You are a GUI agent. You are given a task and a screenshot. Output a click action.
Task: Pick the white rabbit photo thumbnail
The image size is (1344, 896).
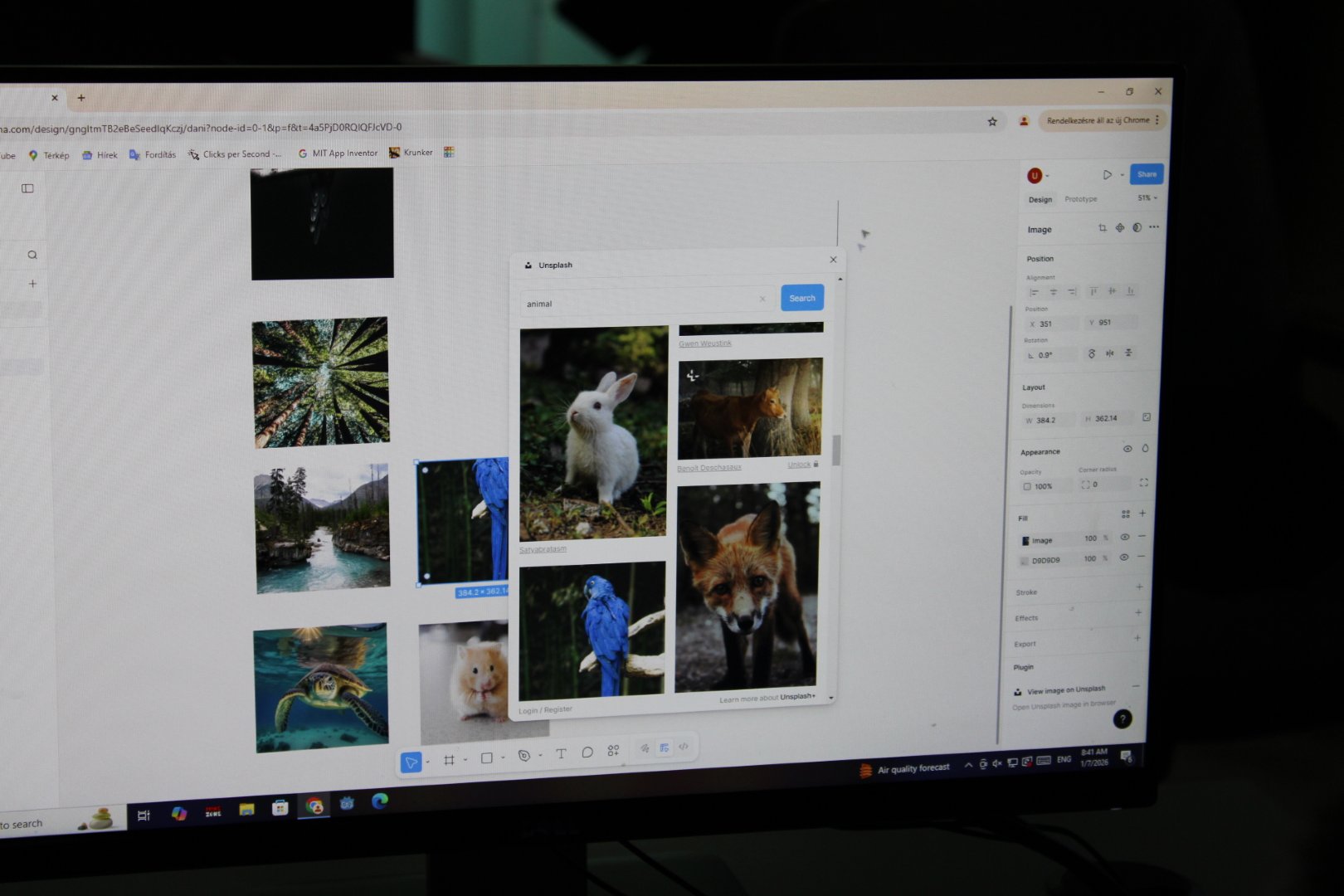(x=593, y=432)
